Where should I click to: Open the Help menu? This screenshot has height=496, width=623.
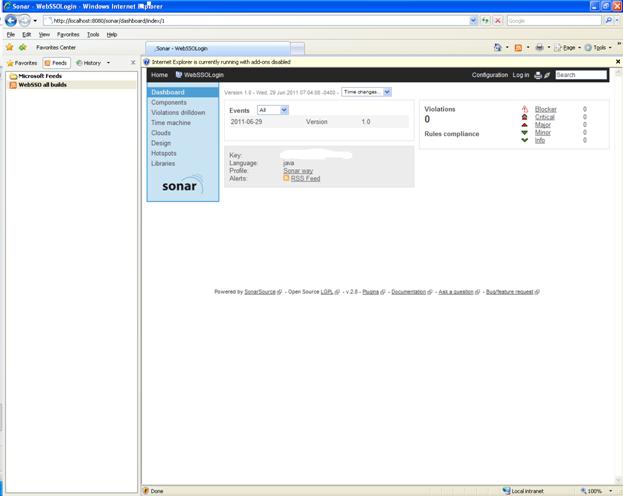(112, 35)
